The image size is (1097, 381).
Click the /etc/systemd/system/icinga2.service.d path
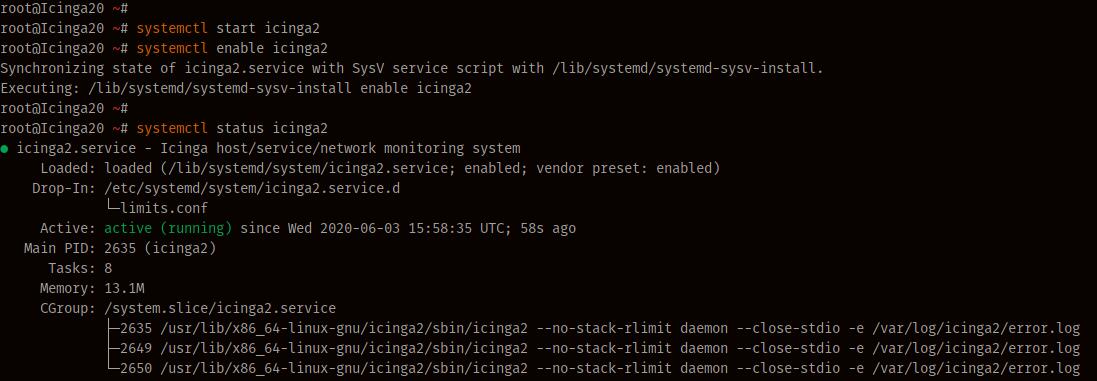[252, 189]
